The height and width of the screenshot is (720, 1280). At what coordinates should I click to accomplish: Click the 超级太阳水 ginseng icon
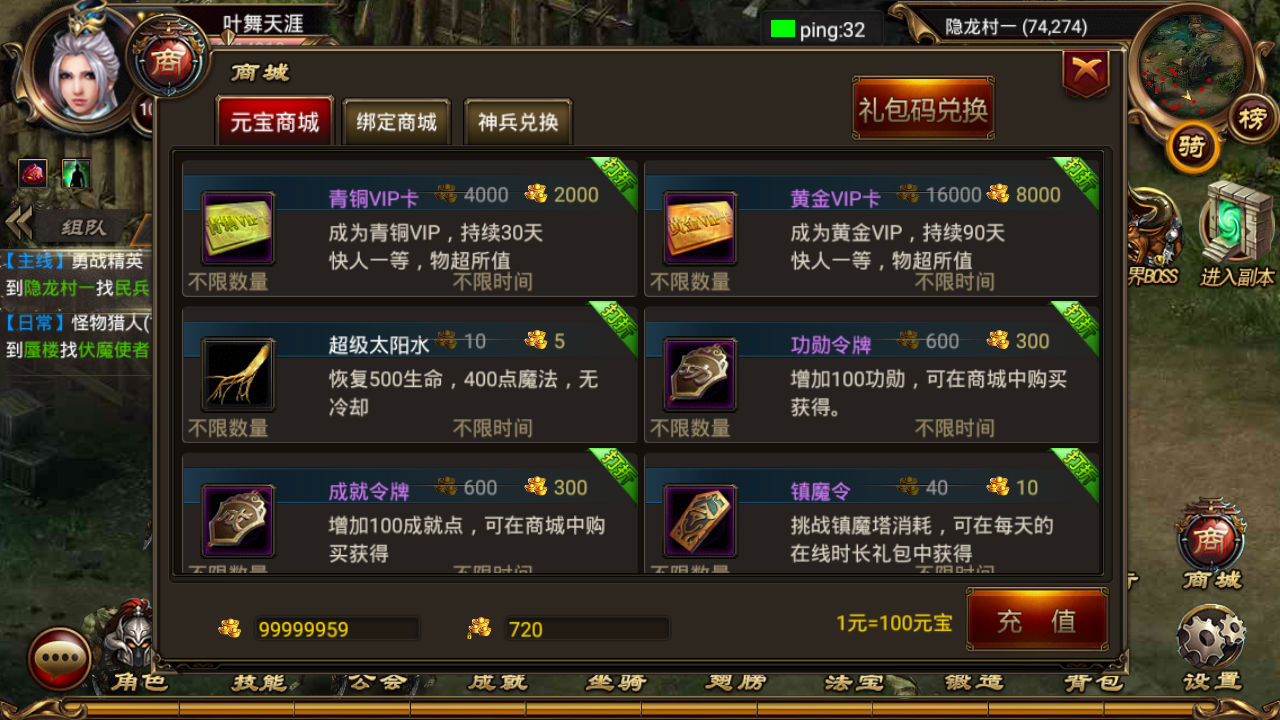(238, 374)
